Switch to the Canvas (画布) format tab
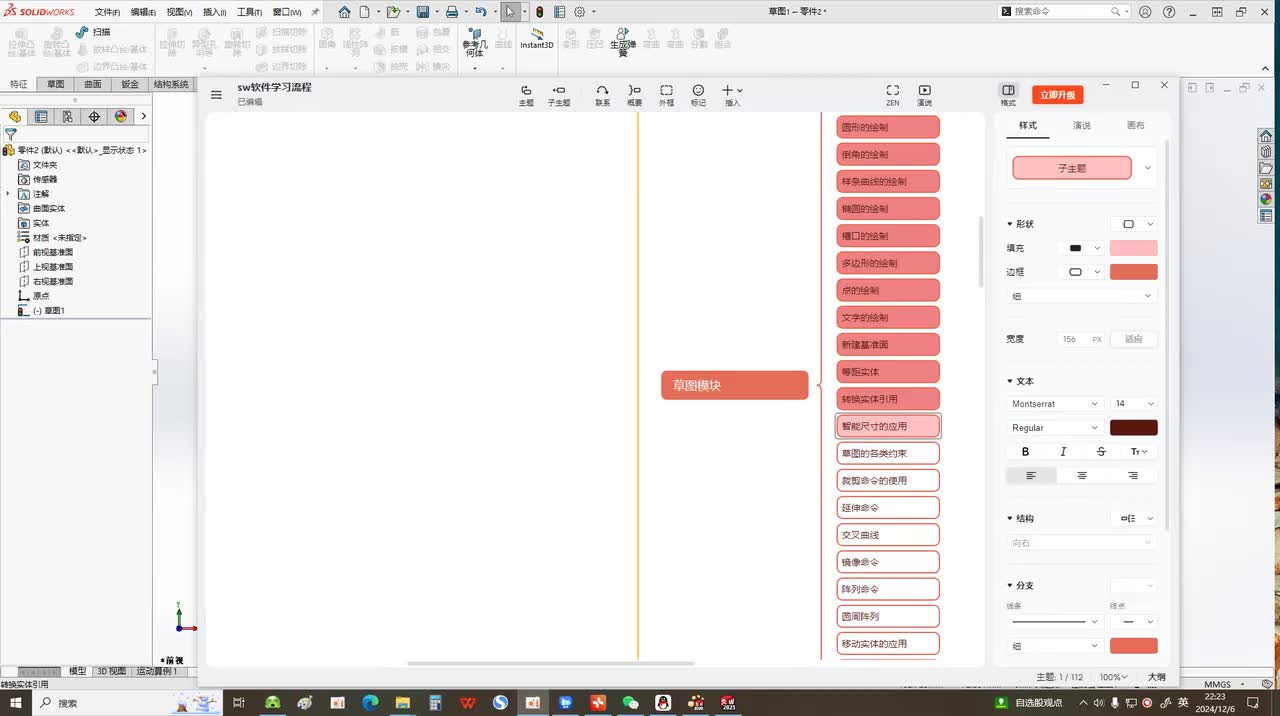 click(x=1136, y=126)
